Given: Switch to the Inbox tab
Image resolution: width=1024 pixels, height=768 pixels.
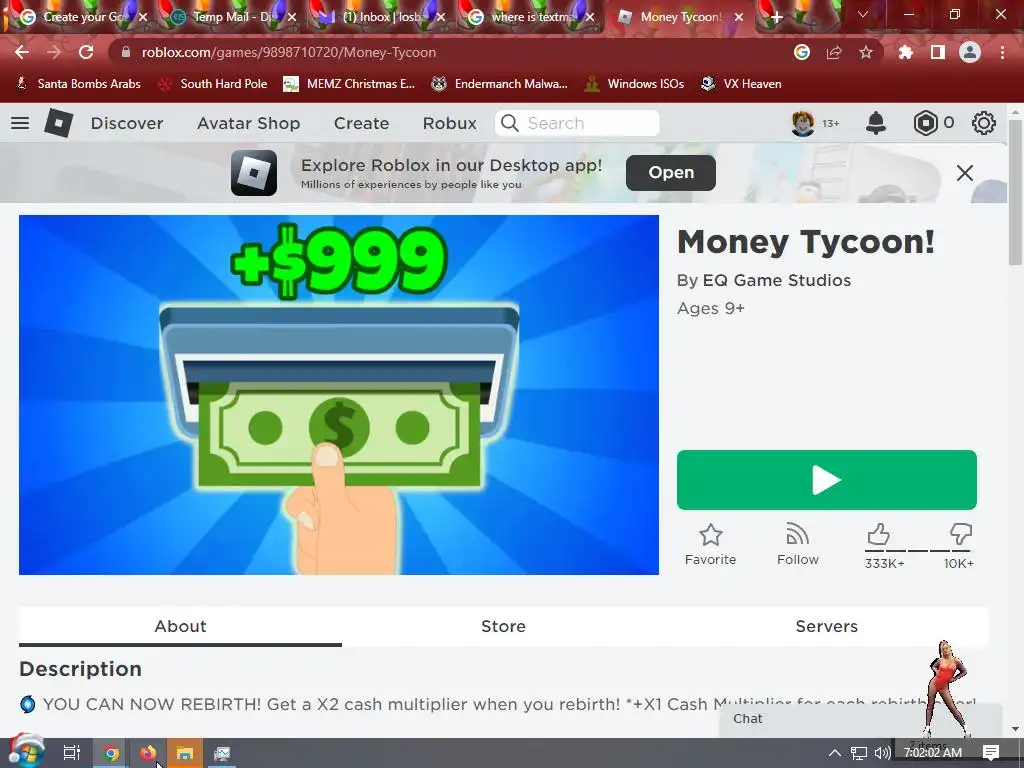Looking at the screenshot, I should click(x=381, y=17).
